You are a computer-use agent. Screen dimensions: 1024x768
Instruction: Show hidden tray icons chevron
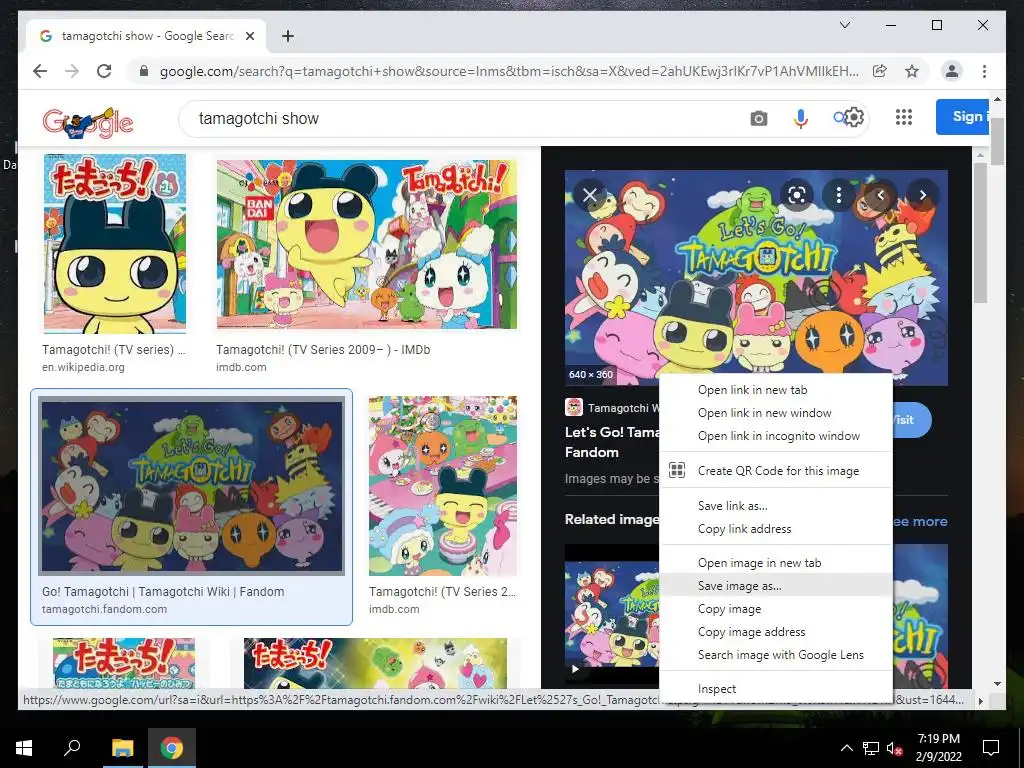click(846, 748)
